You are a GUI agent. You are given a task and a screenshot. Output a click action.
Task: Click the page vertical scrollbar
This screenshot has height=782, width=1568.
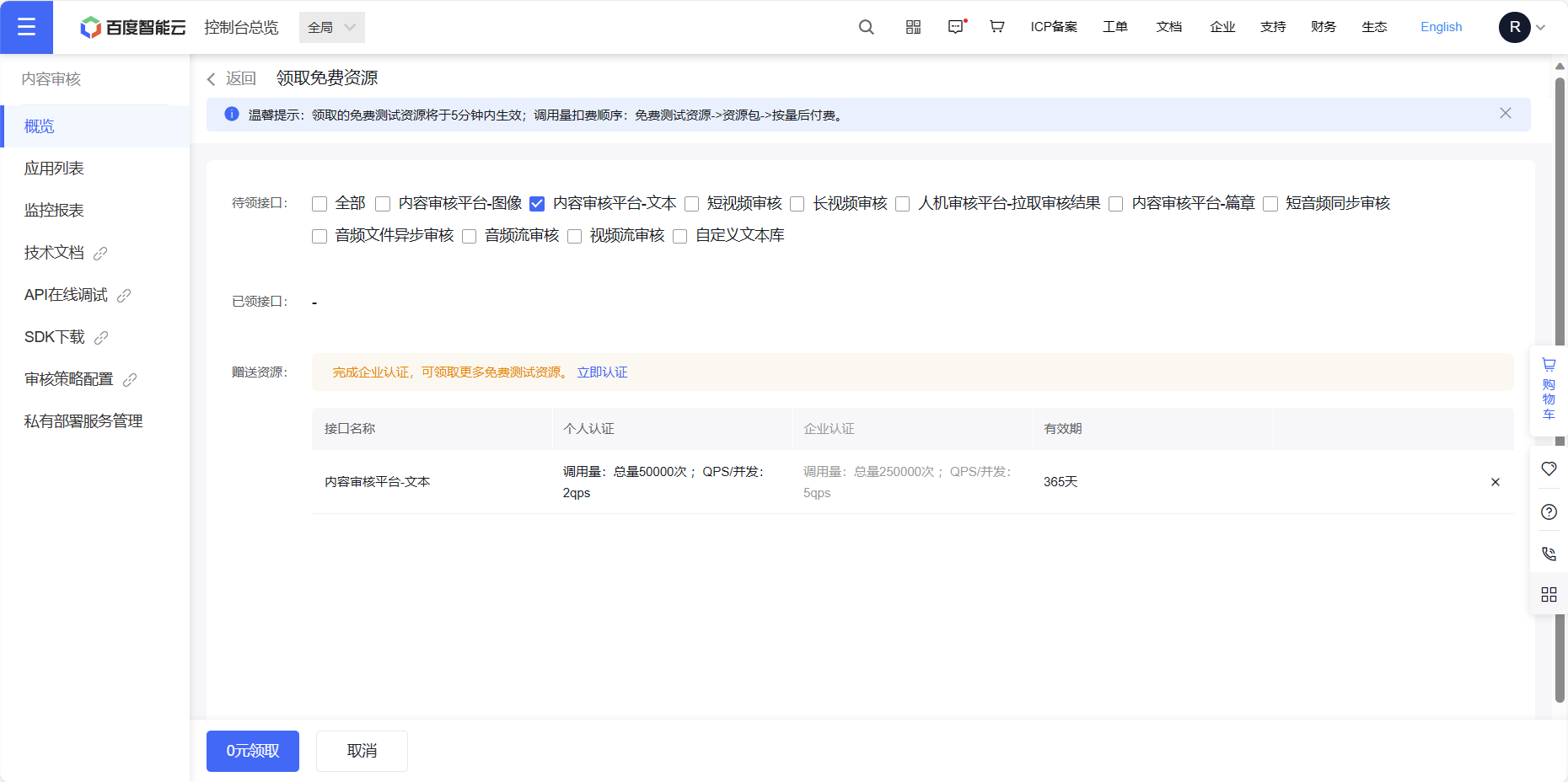click(1560, 389)
